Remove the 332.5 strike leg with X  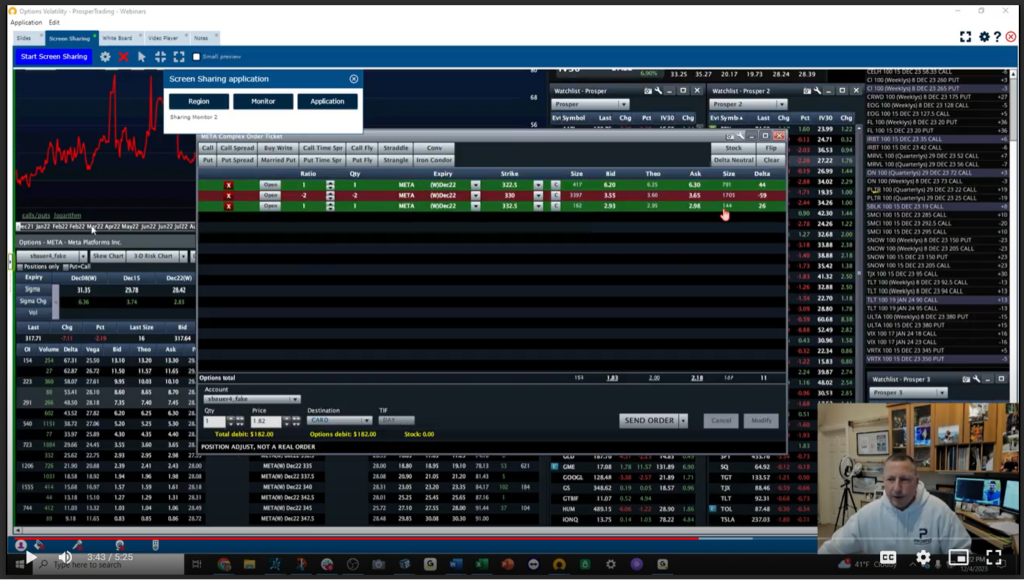(229, 206)
